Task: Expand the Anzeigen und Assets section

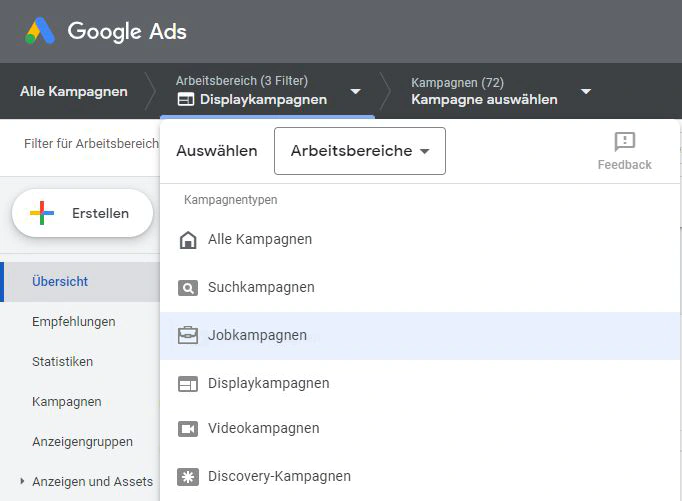Action: [22, 481]
